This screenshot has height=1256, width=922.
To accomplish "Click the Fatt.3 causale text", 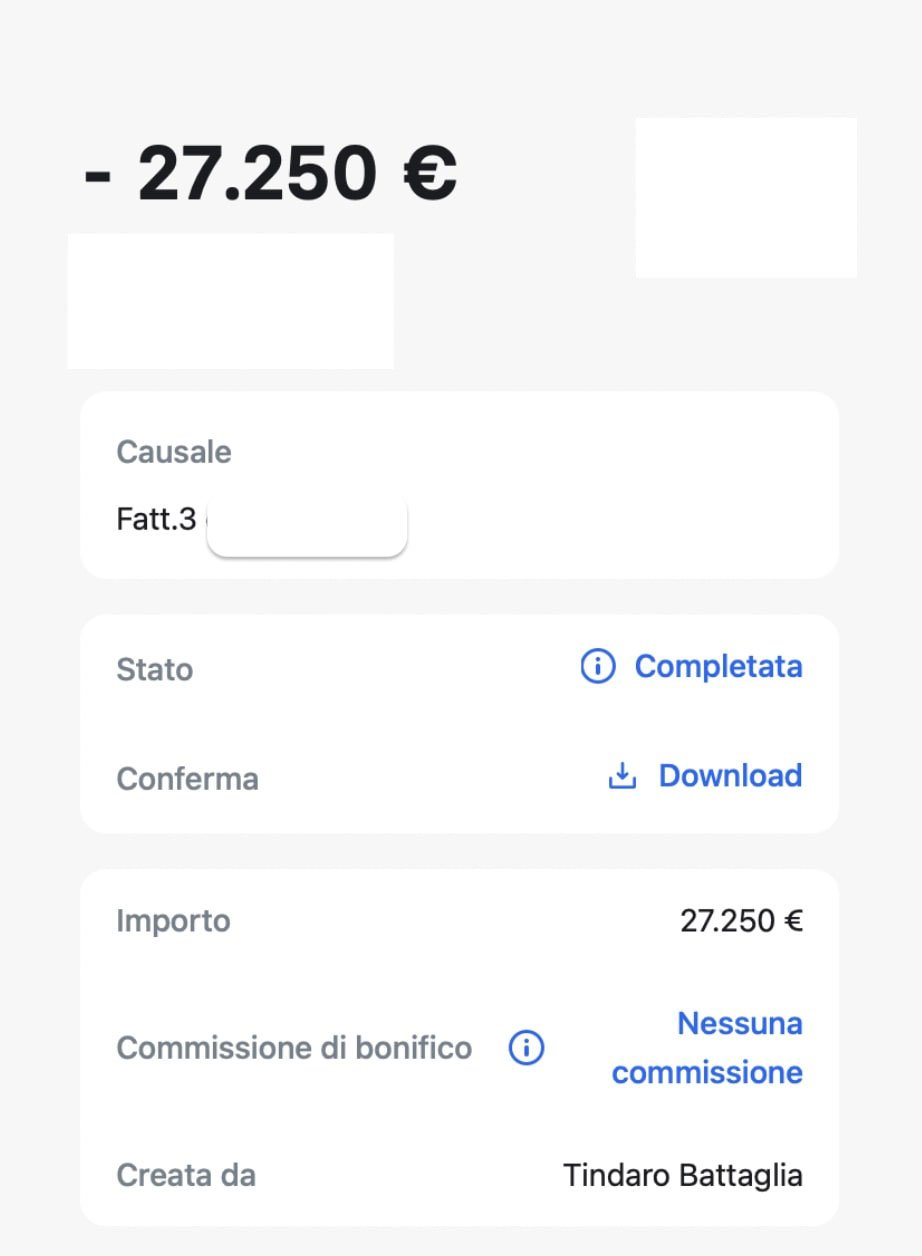I will [156, 520].
